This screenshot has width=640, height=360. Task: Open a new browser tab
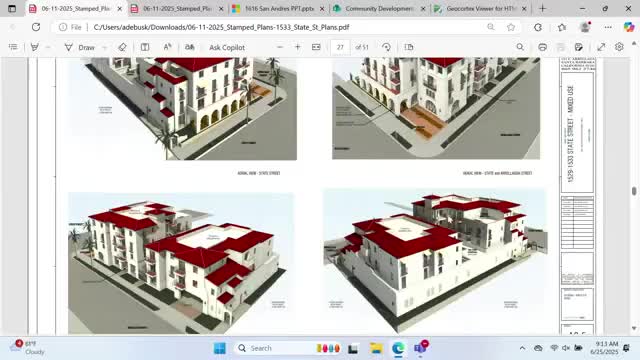point(542,8)
